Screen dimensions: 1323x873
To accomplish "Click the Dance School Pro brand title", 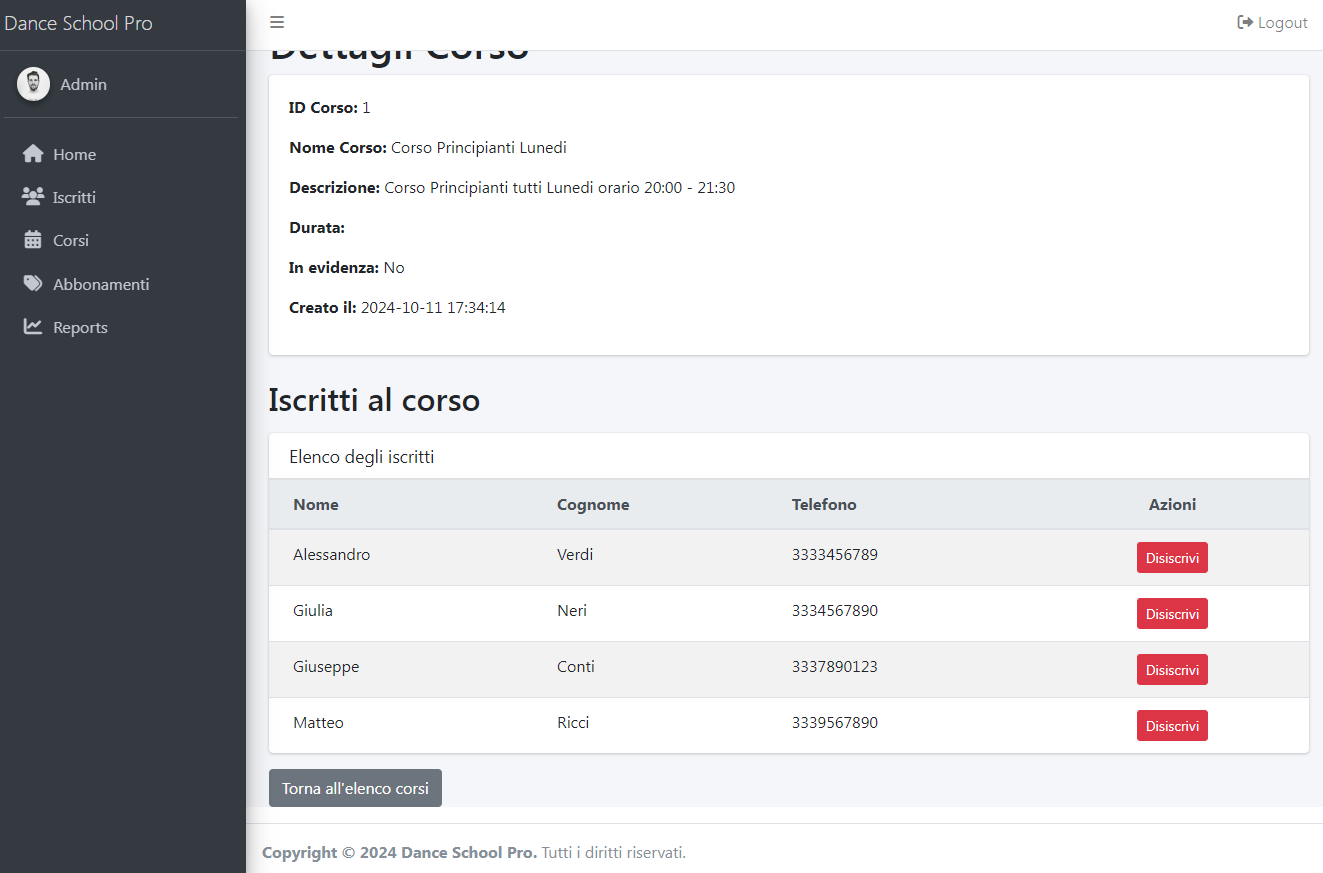I will (79, 23).
